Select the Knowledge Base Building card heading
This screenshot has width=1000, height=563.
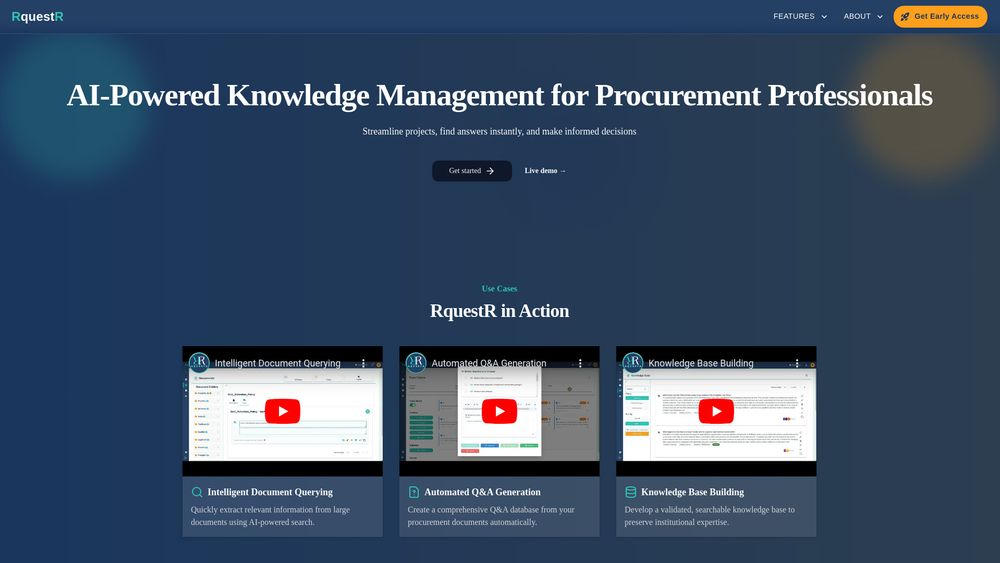click(x=693, y=492)
